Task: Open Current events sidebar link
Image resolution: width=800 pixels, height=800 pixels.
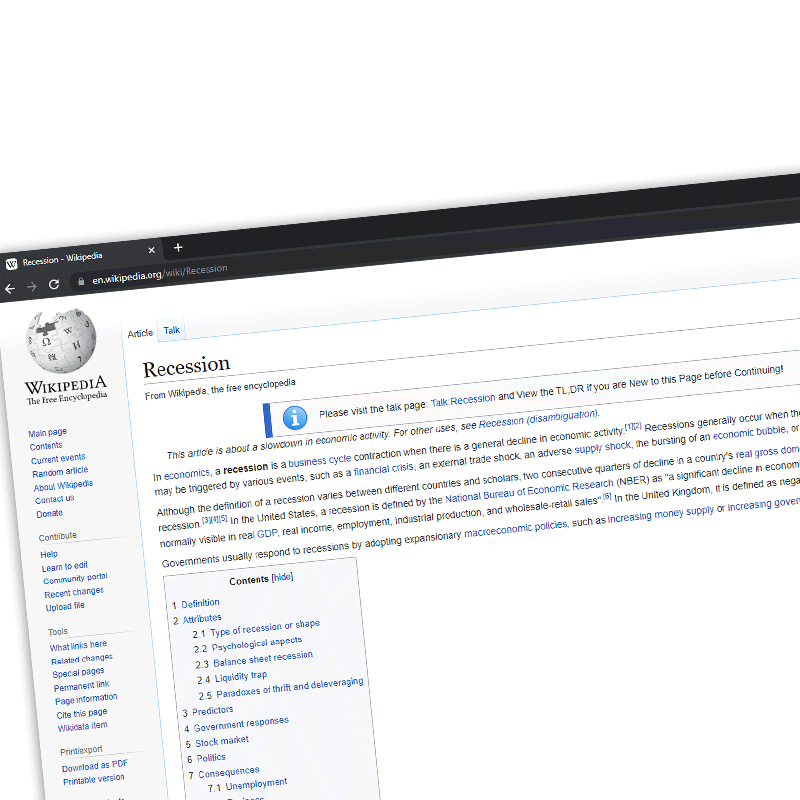Action: coord(58,459)
